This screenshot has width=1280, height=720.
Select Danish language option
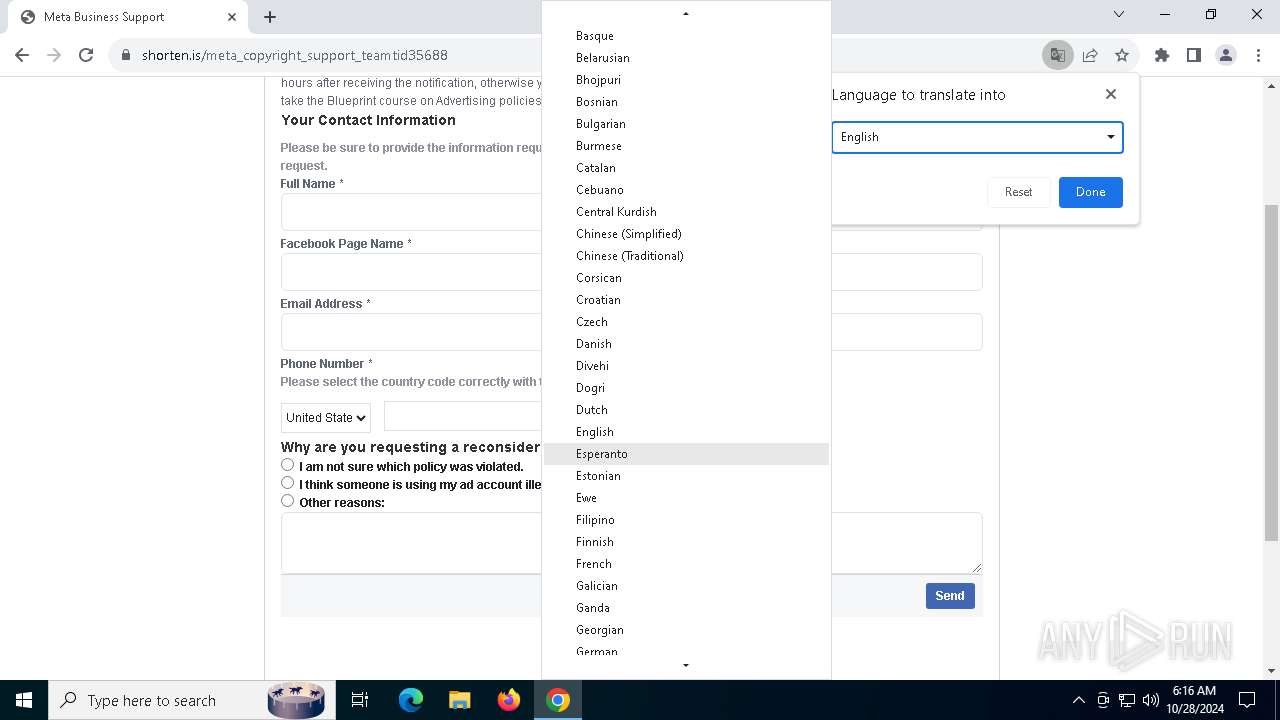tap(686, 344)
